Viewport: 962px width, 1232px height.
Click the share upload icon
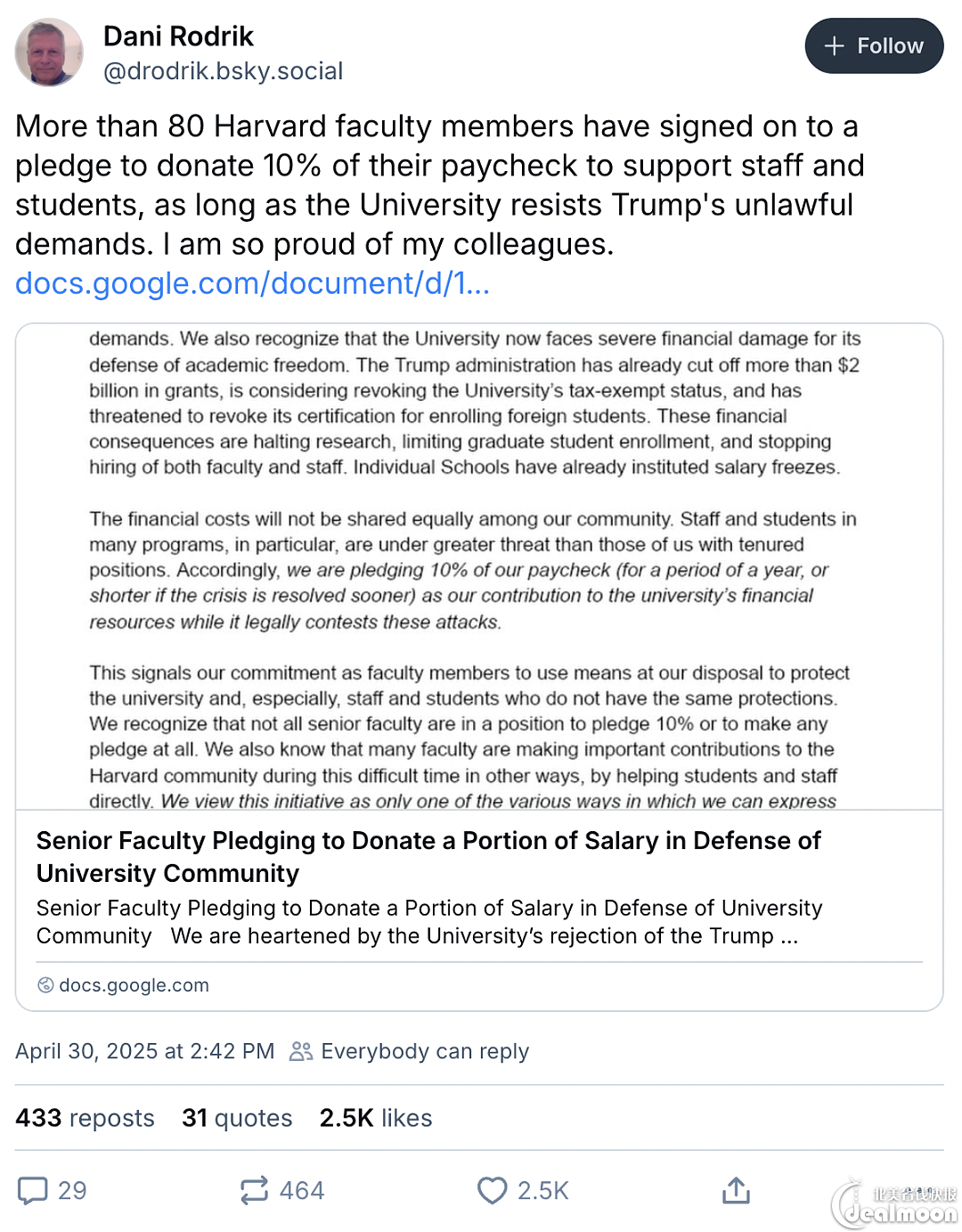pos(736,1190)
